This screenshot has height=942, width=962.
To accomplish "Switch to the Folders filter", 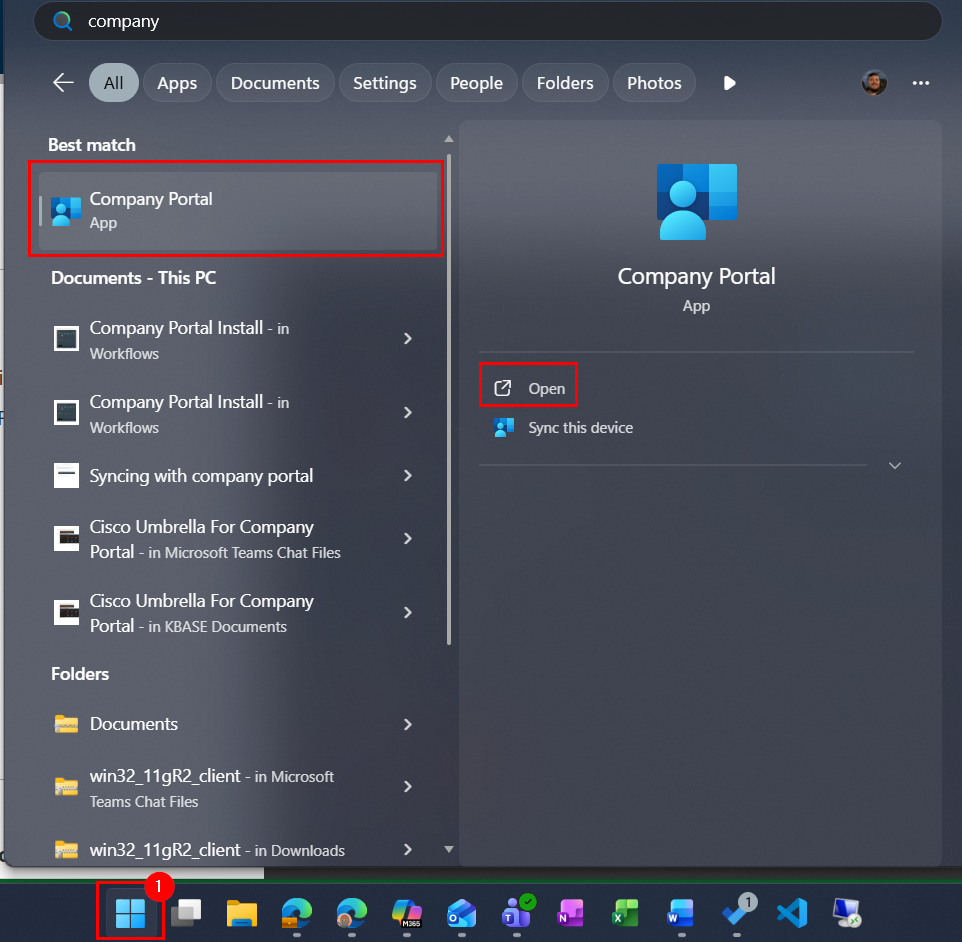I will (565, 83).
